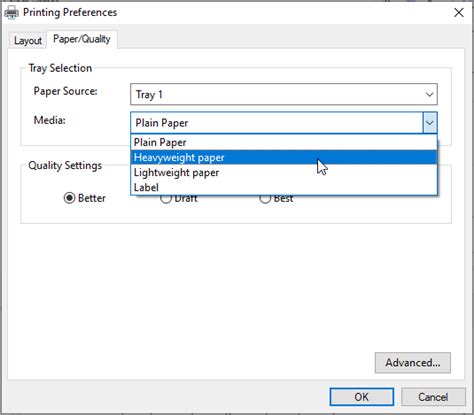Click the Printing Preferences title bar
Image resolution: width=474 pixels, height=415 pixels.
pyautogui.click(x=233, y=13)
